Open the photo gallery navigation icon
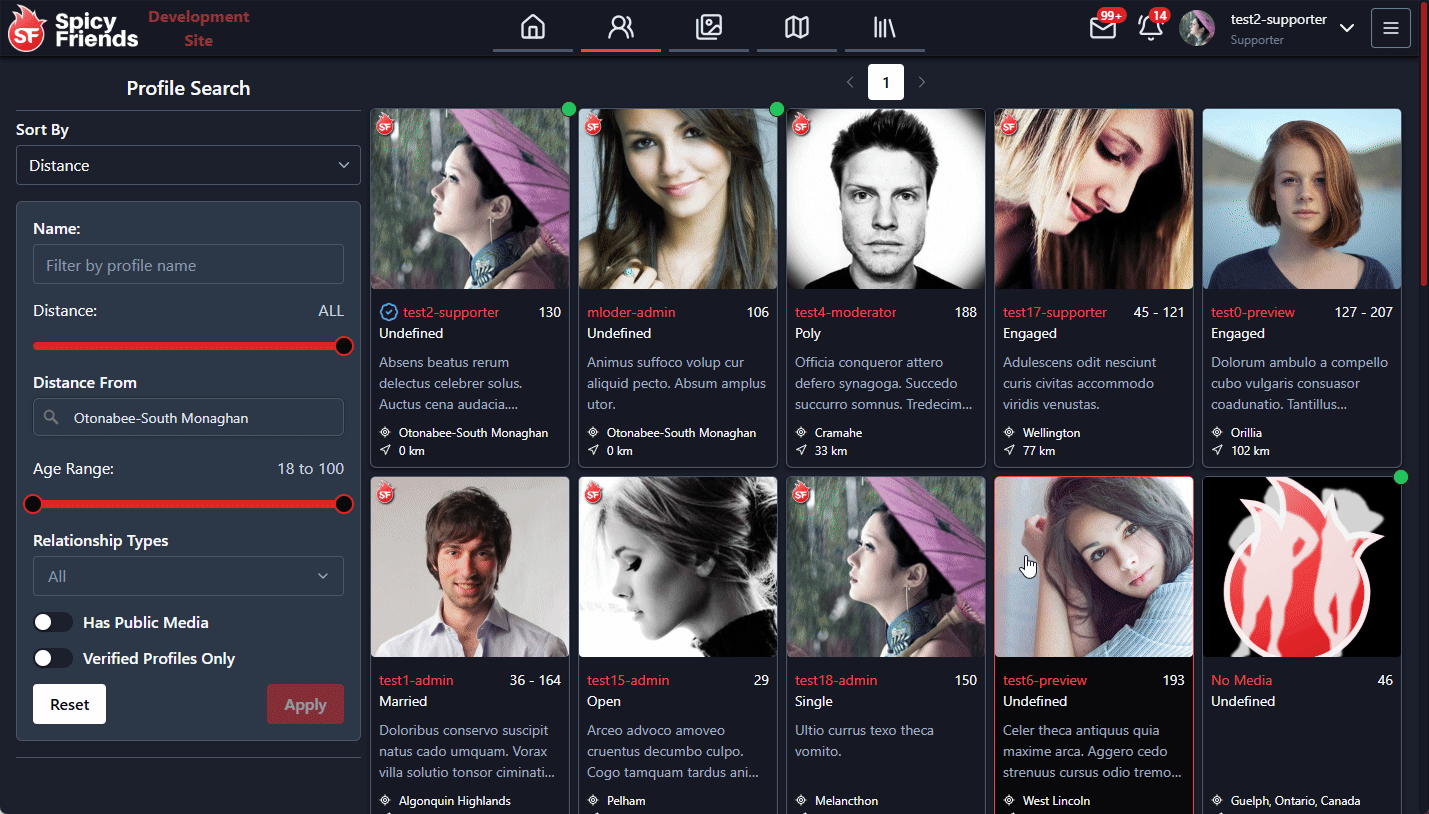1429x814 pixels. pos(708,27)
